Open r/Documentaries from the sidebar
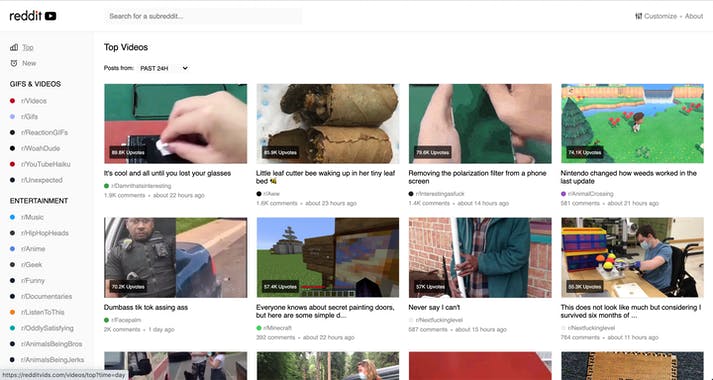 (x=46, y=296)
